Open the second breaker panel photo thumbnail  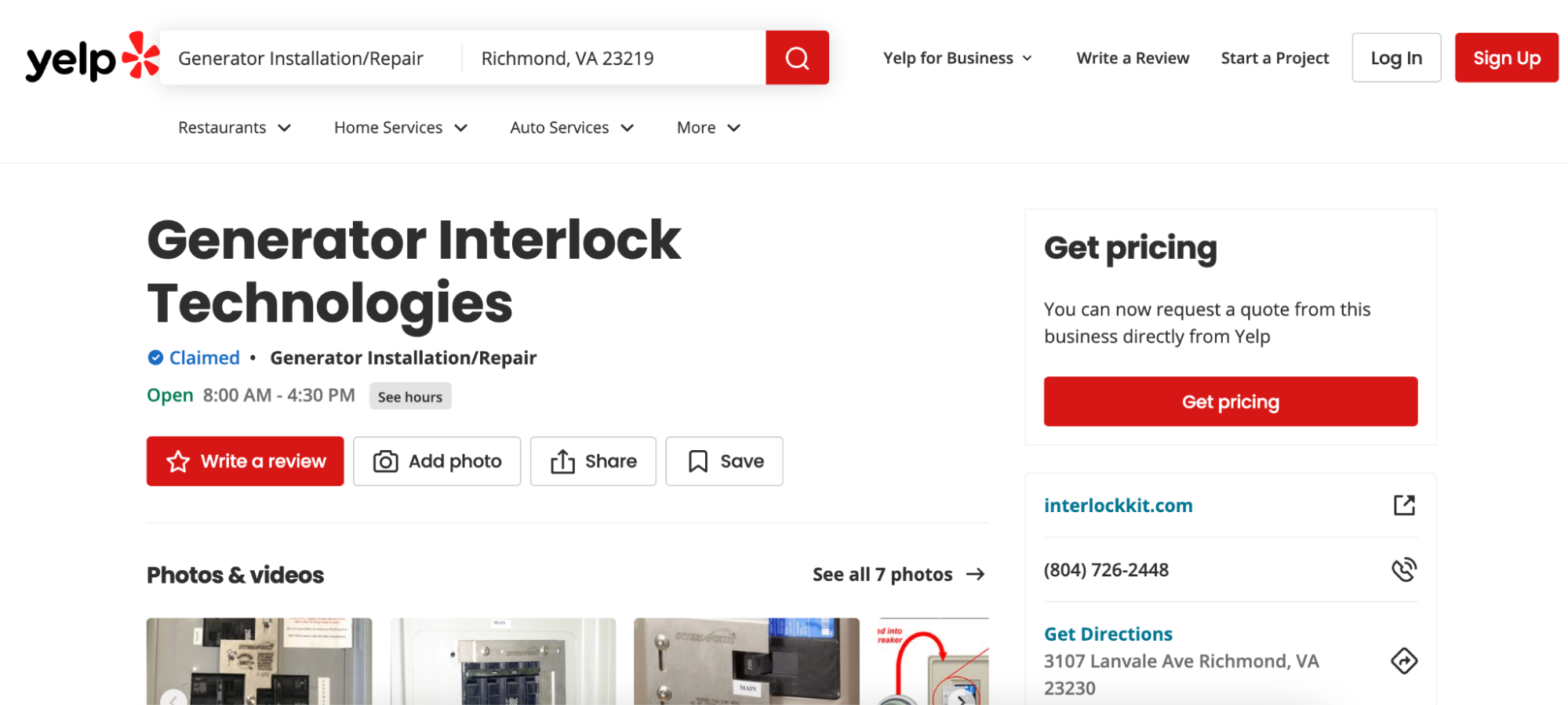click(x=503, y=661)
